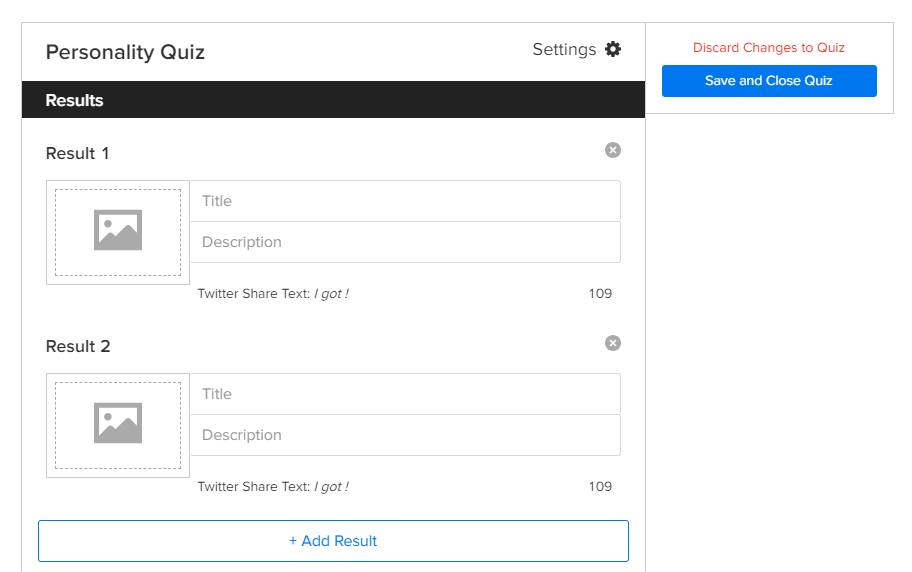Click the Personality Quiz title

click(125, 52)
